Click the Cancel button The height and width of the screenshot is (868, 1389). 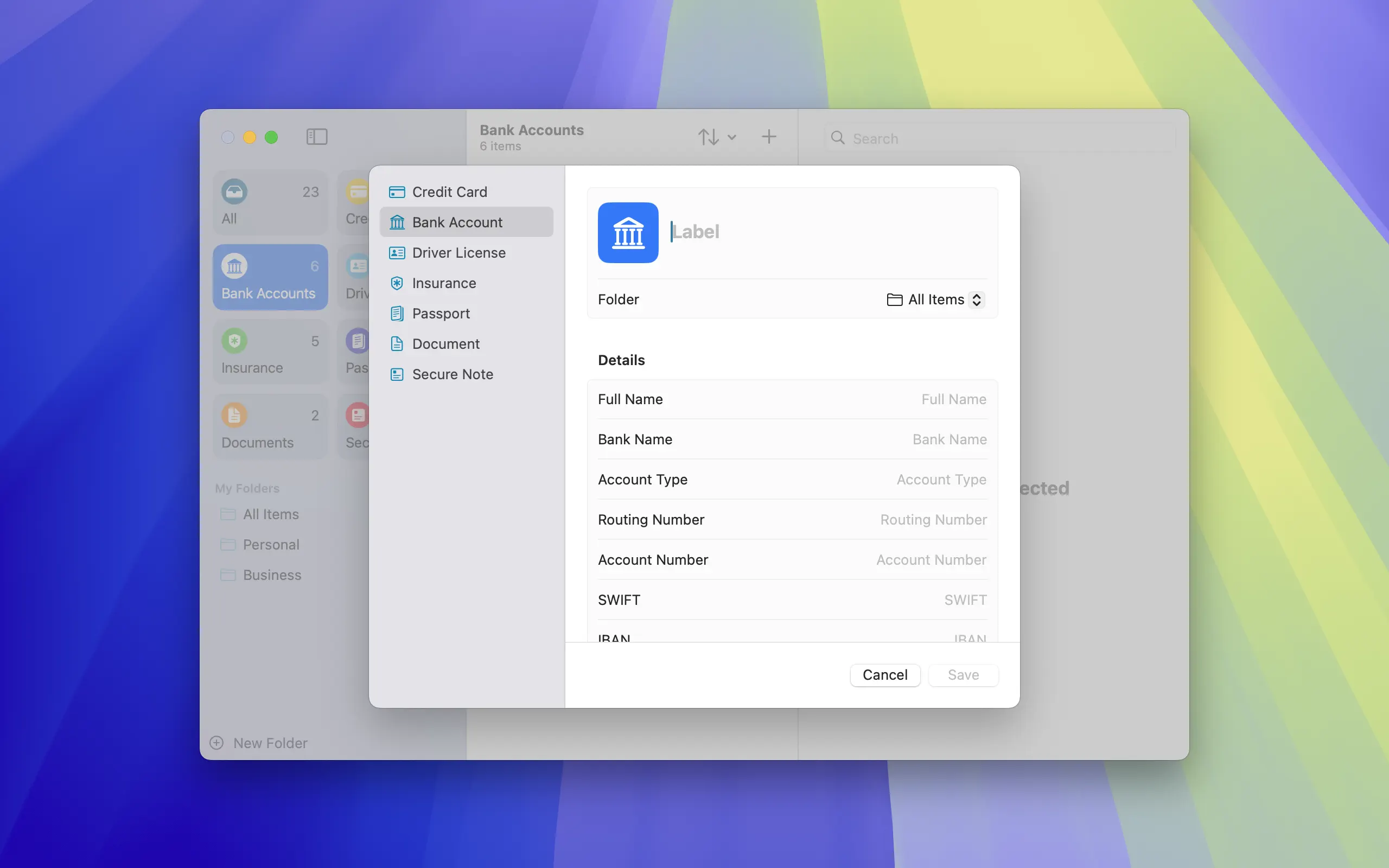[x=884, y=674]
